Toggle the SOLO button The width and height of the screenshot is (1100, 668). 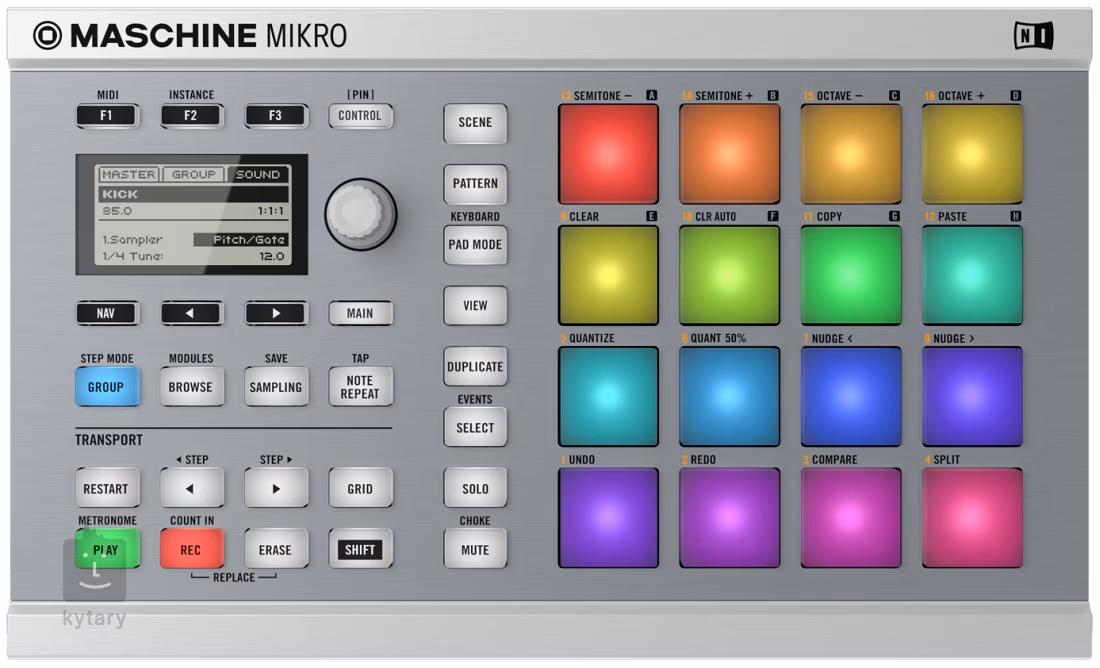pos(475,489)
